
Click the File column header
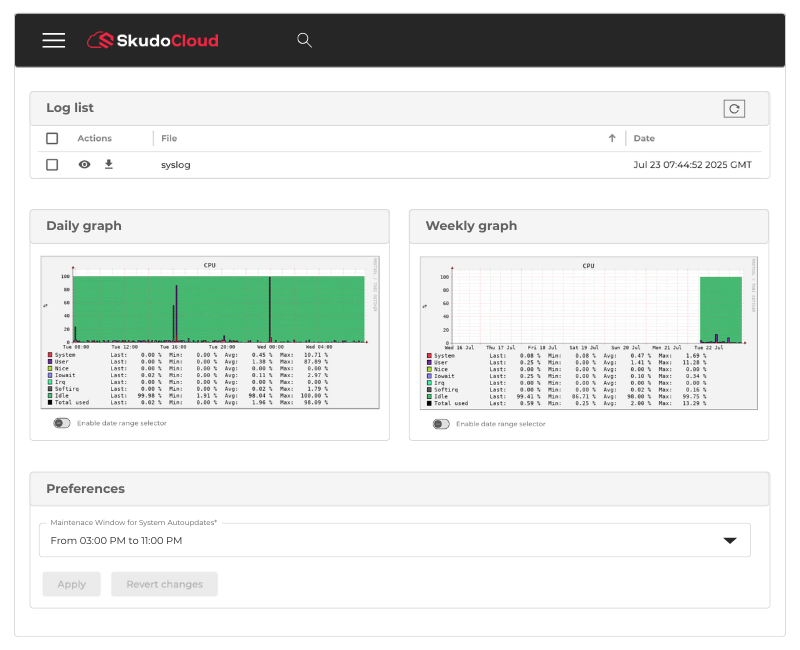169,138
